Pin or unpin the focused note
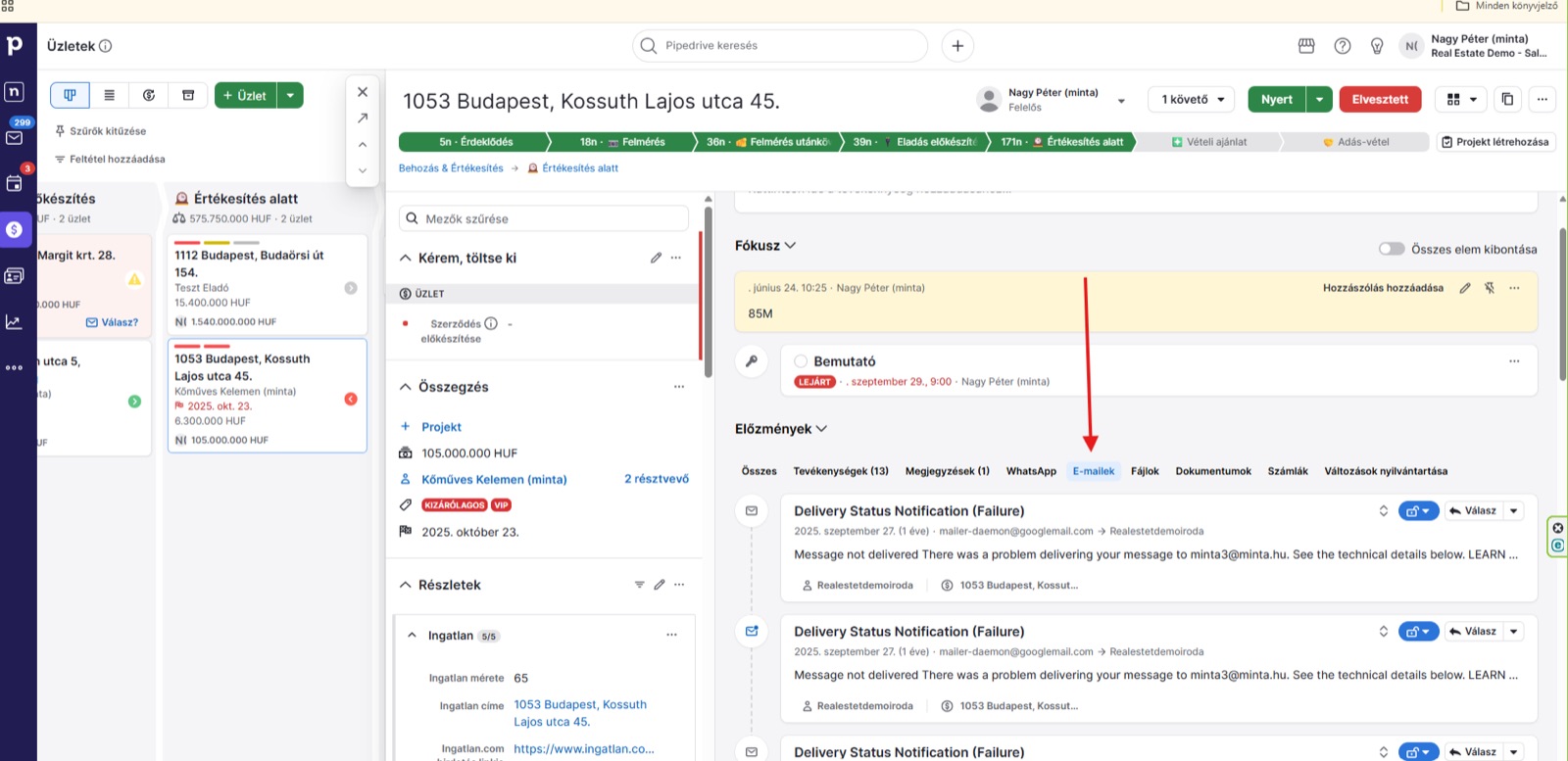Viewport: 1568px width, 761px height. tap(1490, 288)
